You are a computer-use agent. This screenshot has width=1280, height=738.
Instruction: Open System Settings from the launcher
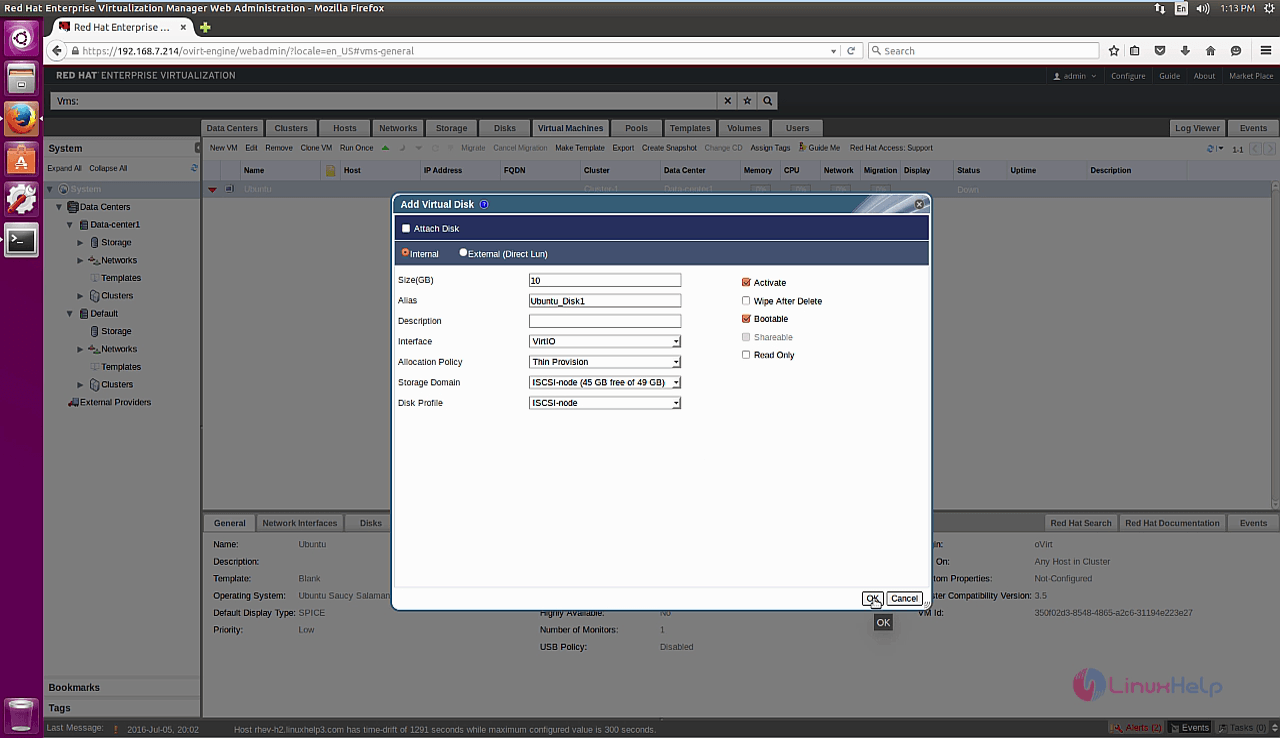tap(21, 200)
